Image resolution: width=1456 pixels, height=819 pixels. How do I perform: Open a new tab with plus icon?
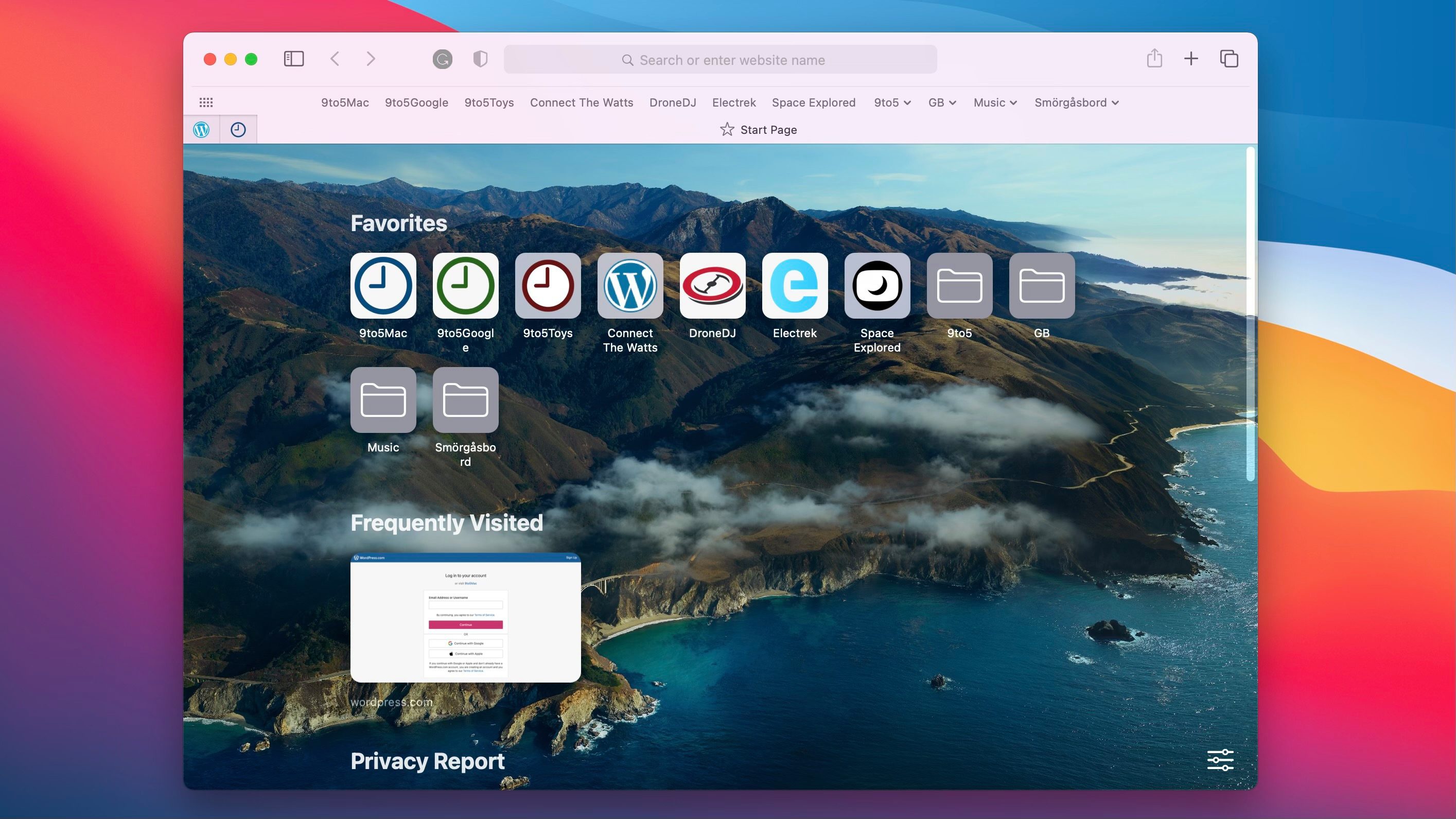point(1190,59)
